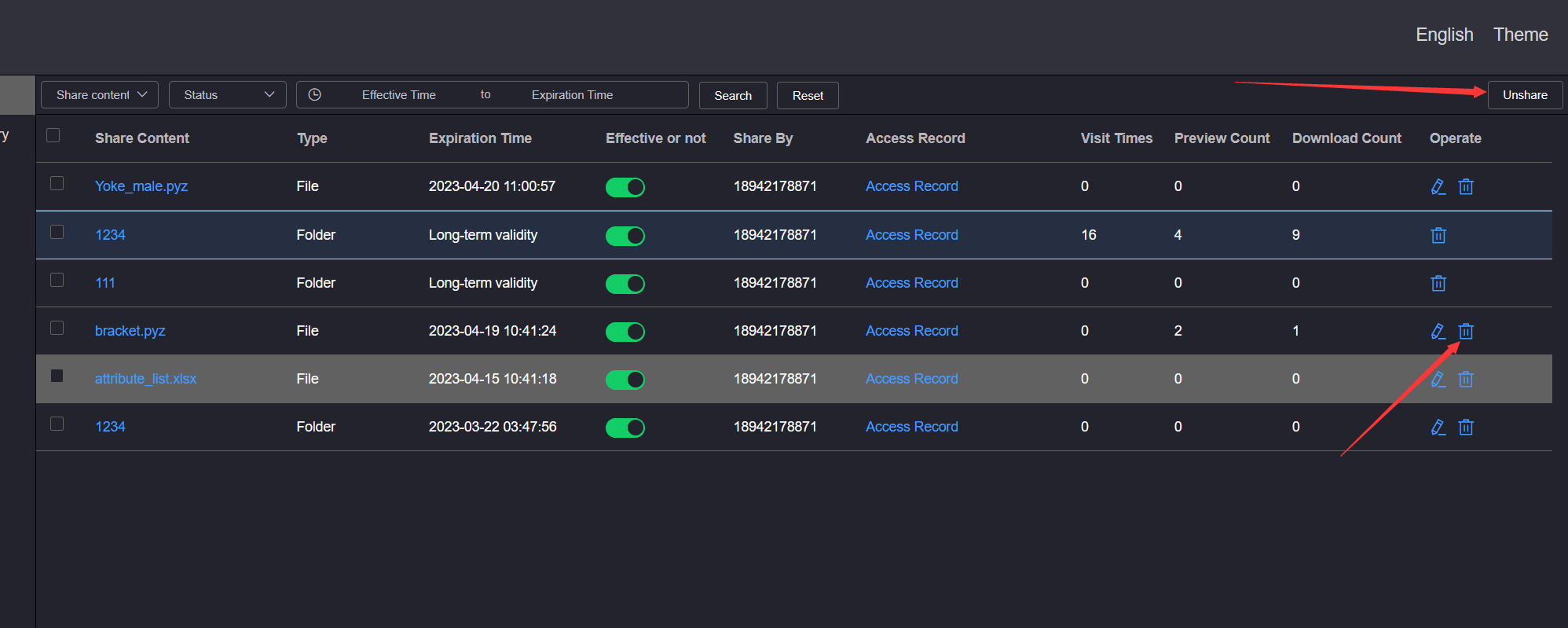Screen dimensions: 1568x628
Task: Click the Preview Count column header
Action: point(1222,138)
